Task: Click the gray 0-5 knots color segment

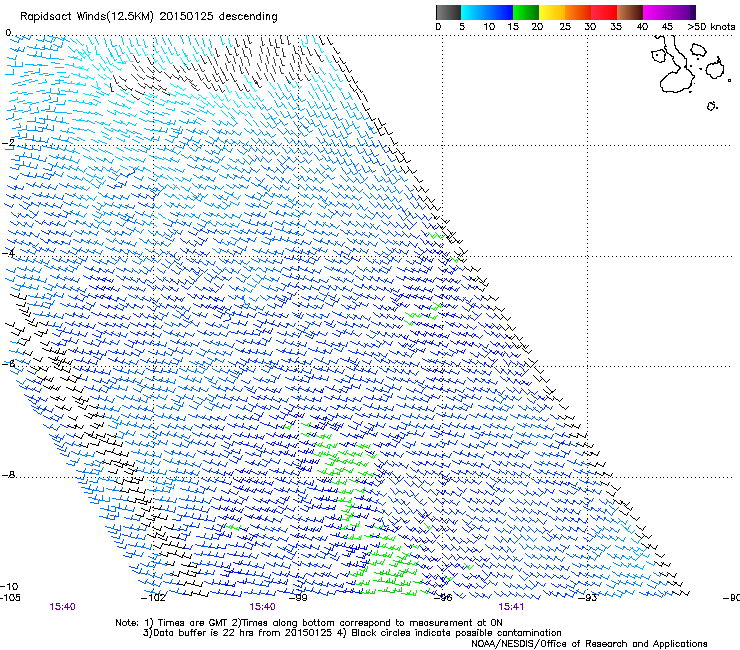Action: click(448, 12)
